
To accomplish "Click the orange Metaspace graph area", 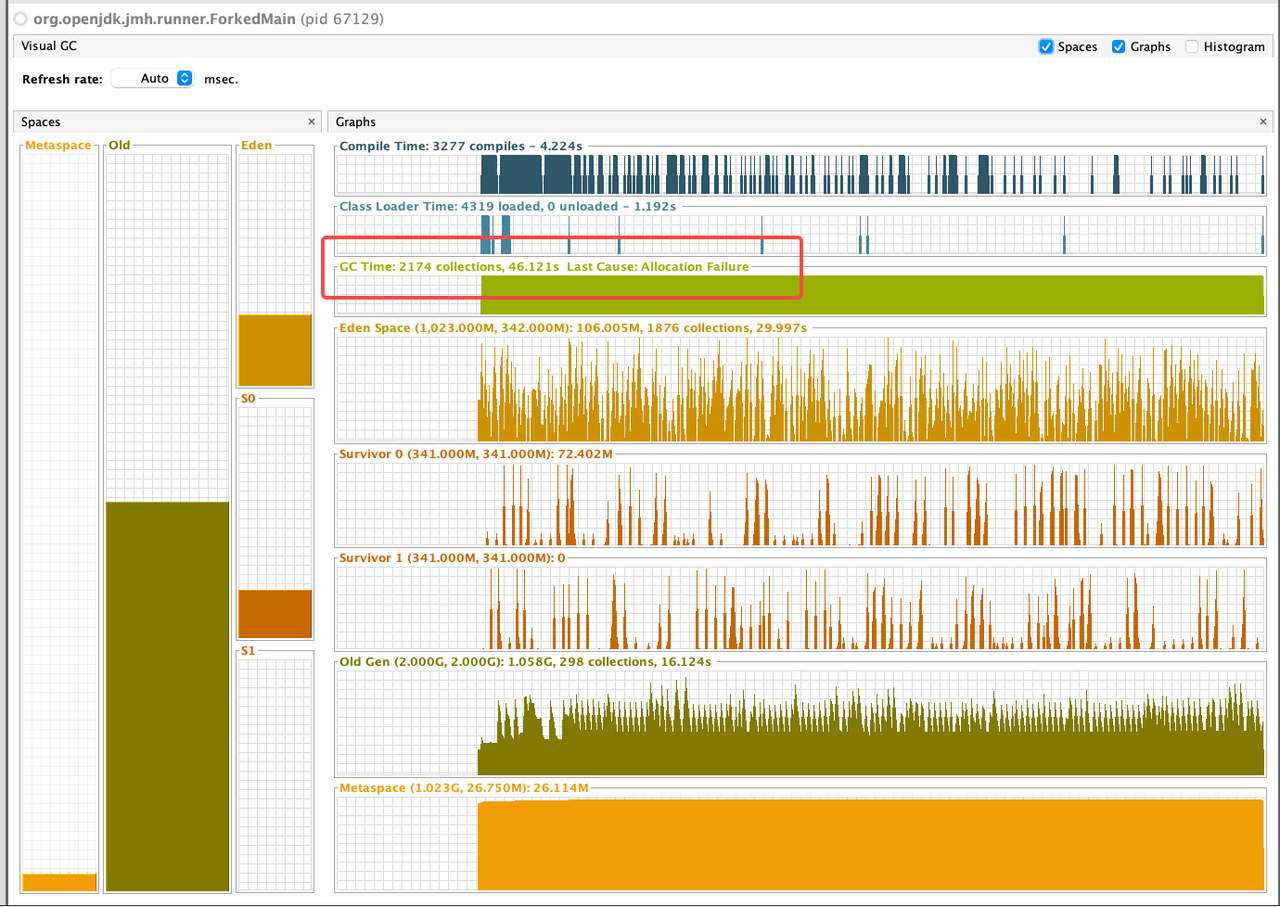I will (871, 845).
